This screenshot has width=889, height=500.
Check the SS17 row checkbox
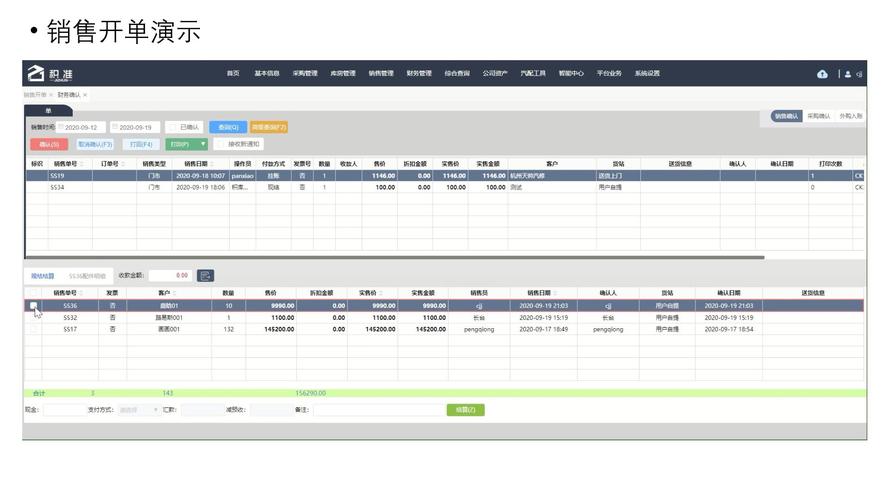click(x=33, y=329)
